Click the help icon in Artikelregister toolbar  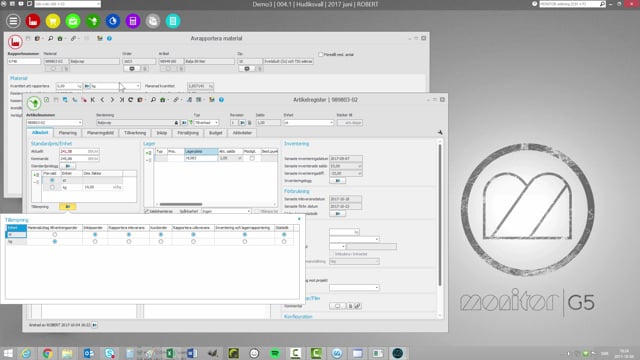221,100
